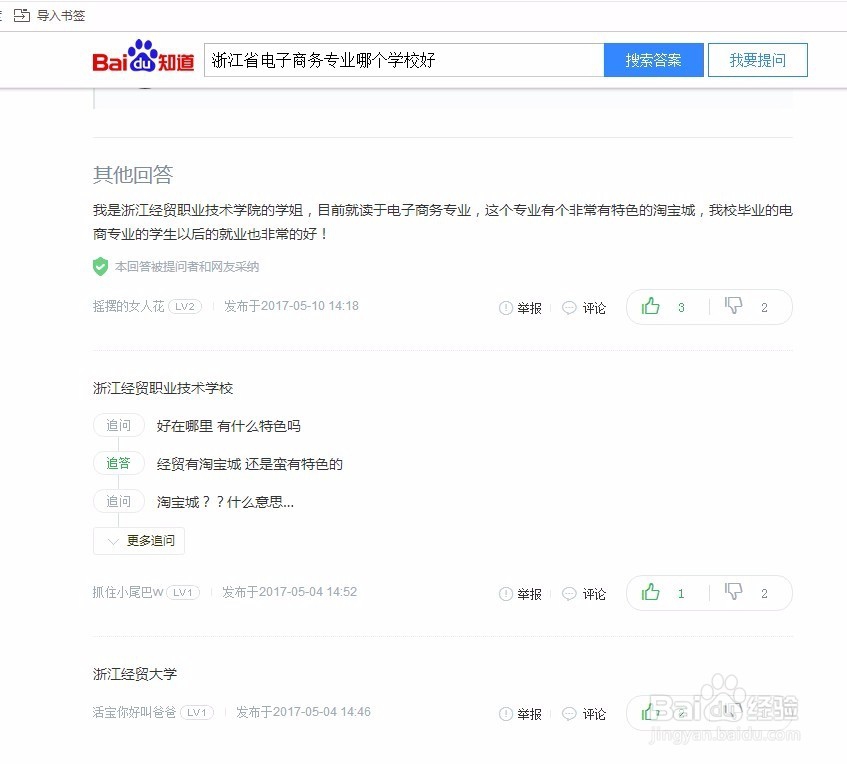This screenshot has height=764, width=847.
Task: Thumbs up the answer by 抓住小尾巴w
Action: click(x=651, y=593)
